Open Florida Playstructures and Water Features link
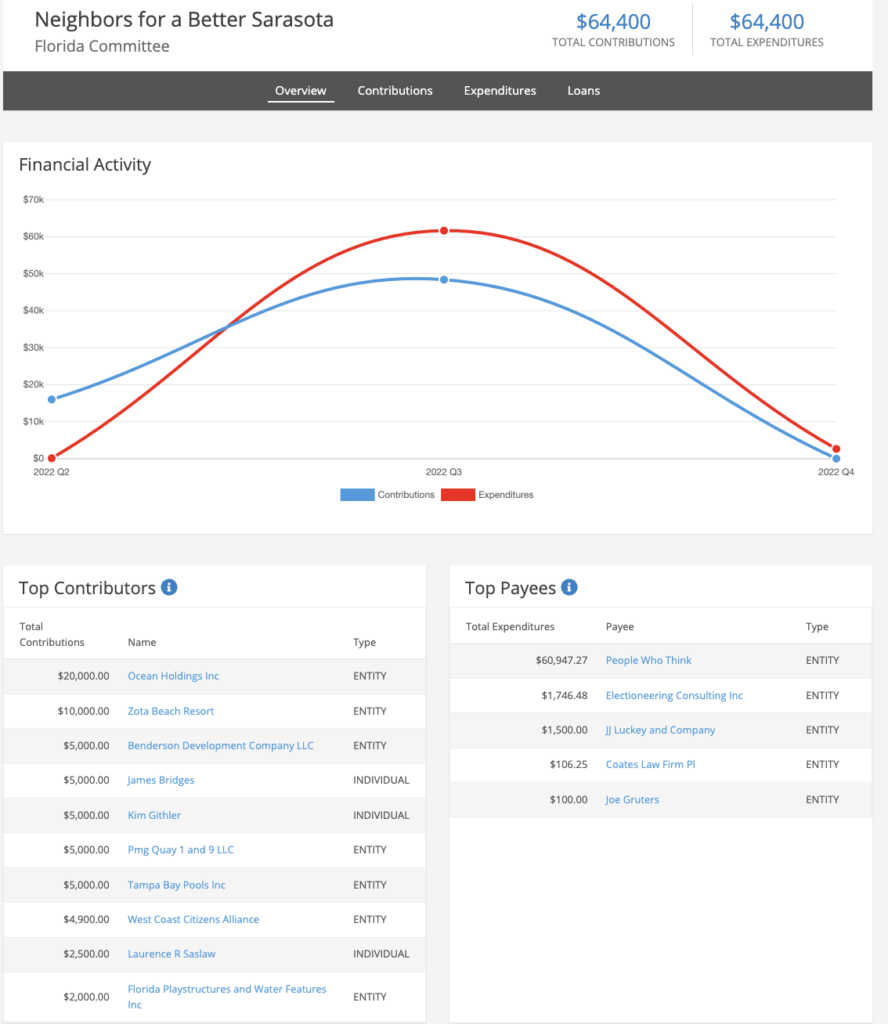The width and height of the screenshot is (888, 1024). pos(227,997)
